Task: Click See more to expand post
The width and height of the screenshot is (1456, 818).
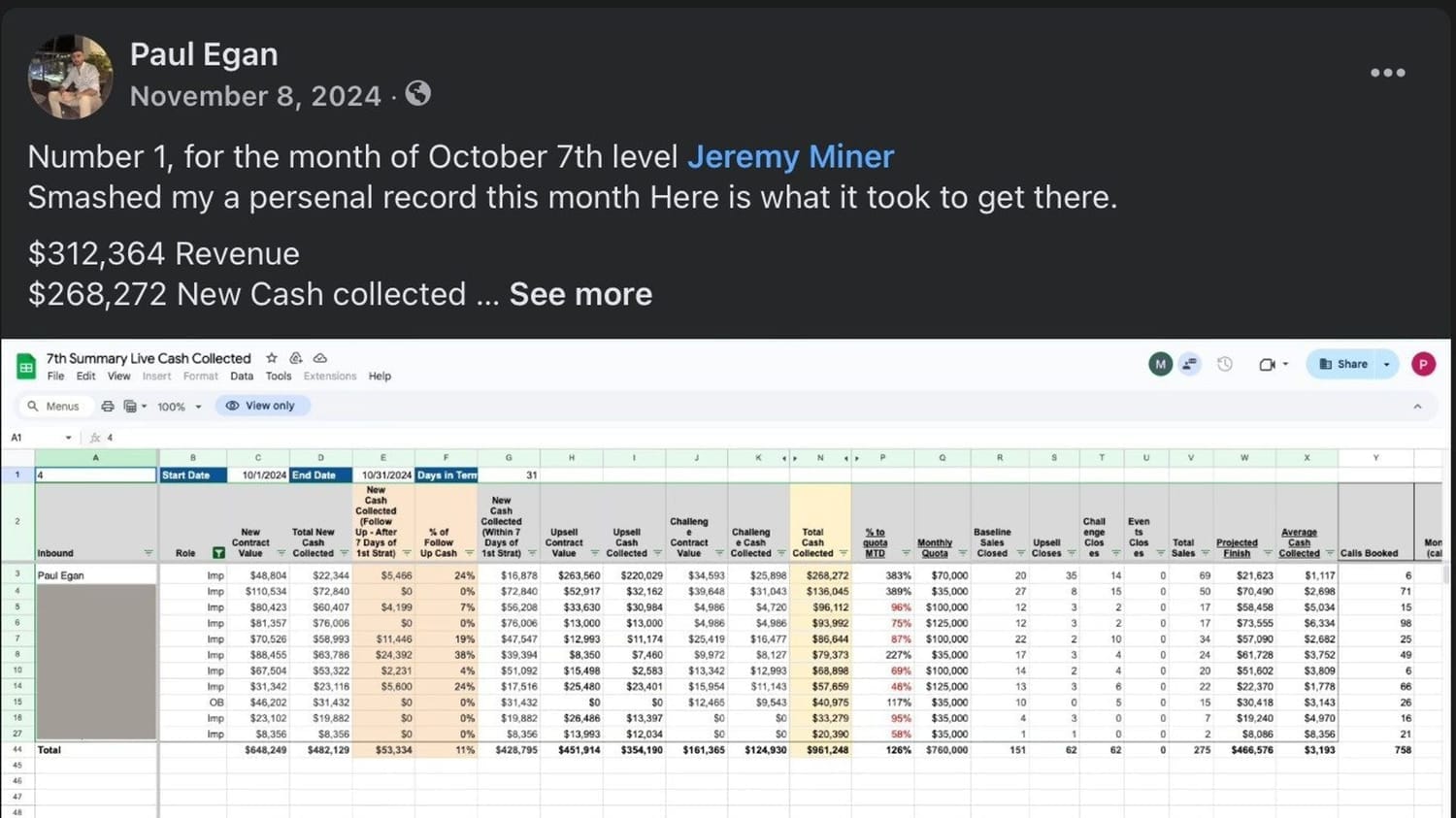Action: pyautogui.click(x=580, y=294)
